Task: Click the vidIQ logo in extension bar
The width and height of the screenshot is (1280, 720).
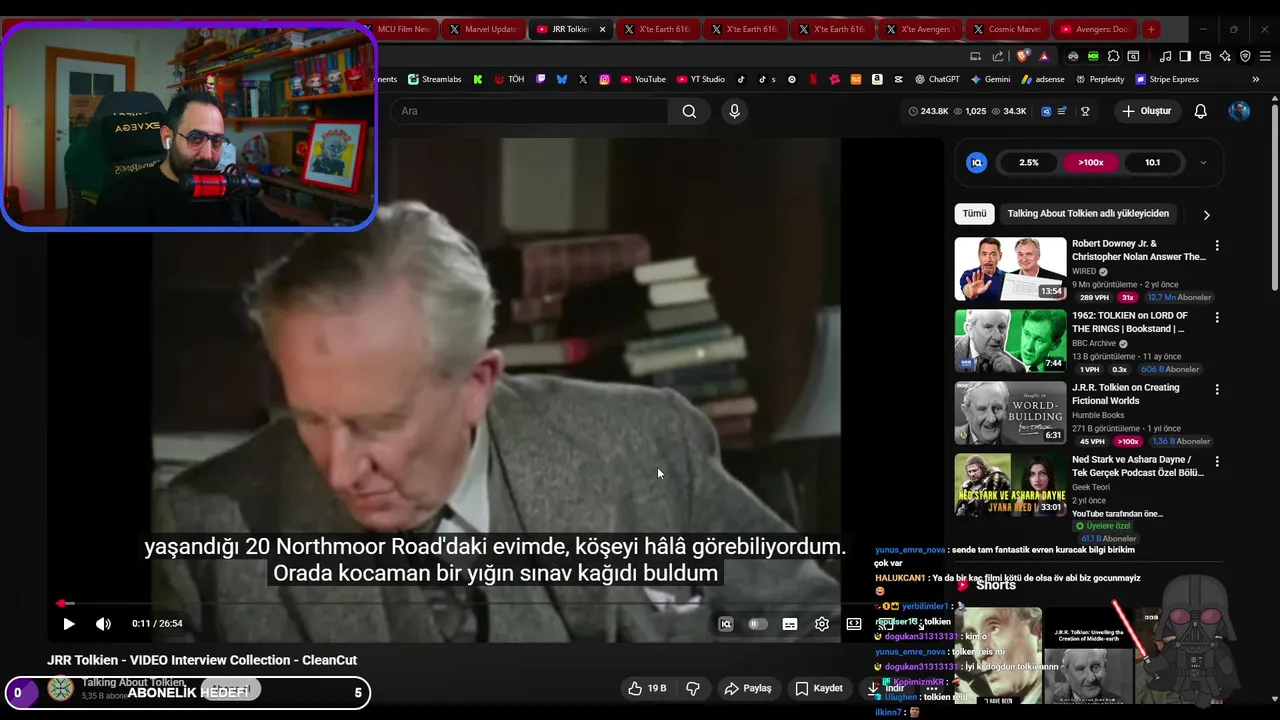Action: (1046, 111)
